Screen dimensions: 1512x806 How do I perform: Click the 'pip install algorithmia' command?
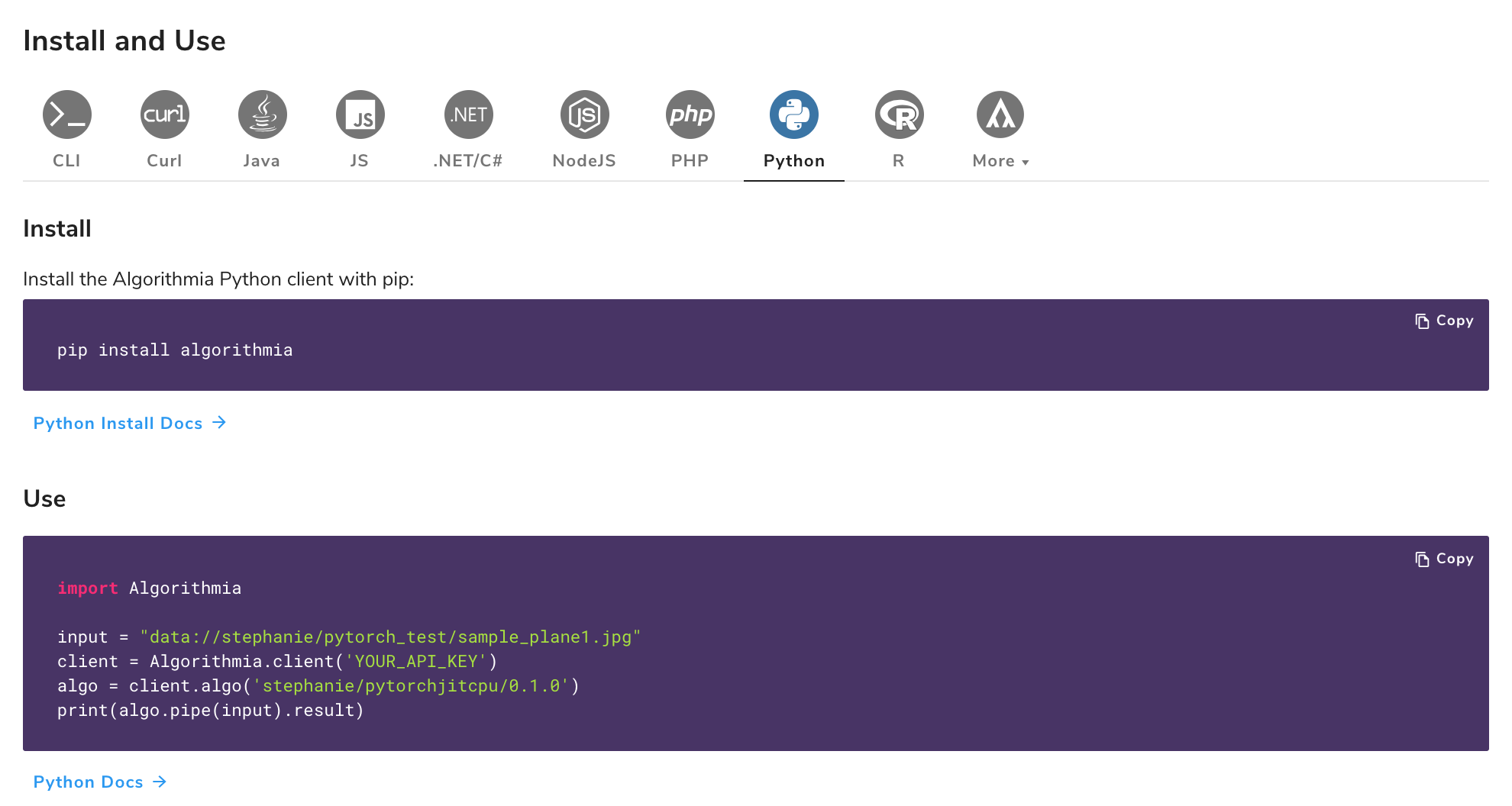coord(175,350)
